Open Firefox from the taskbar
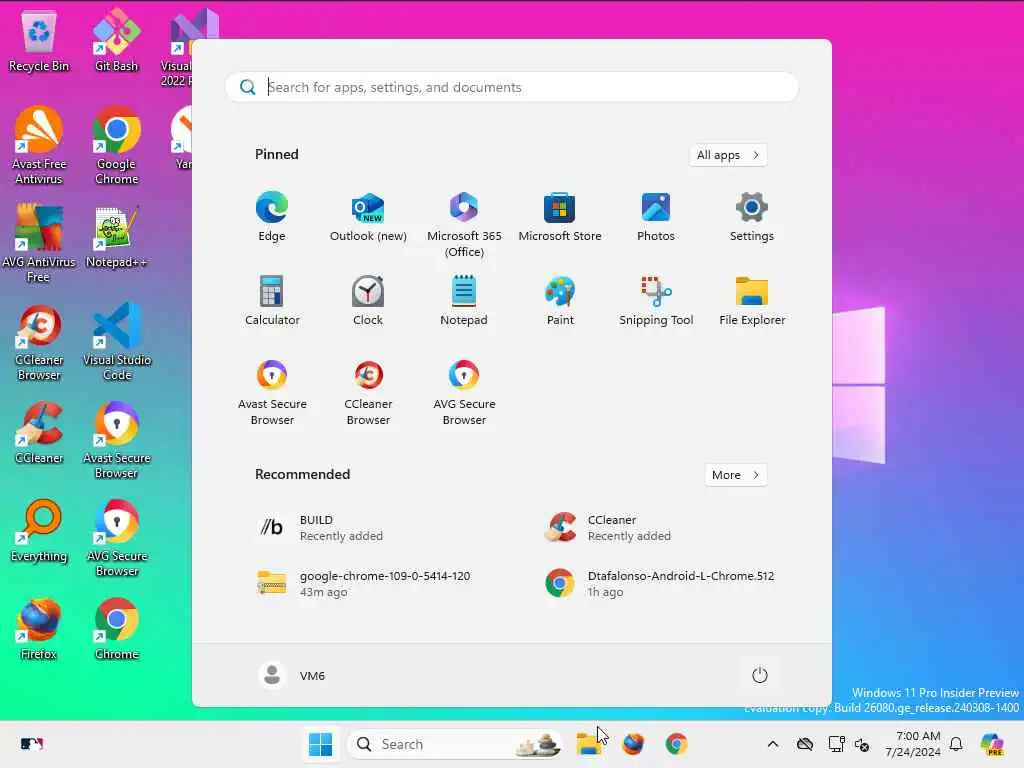This screenshot has height=768, width=1024. coord(633,744)
